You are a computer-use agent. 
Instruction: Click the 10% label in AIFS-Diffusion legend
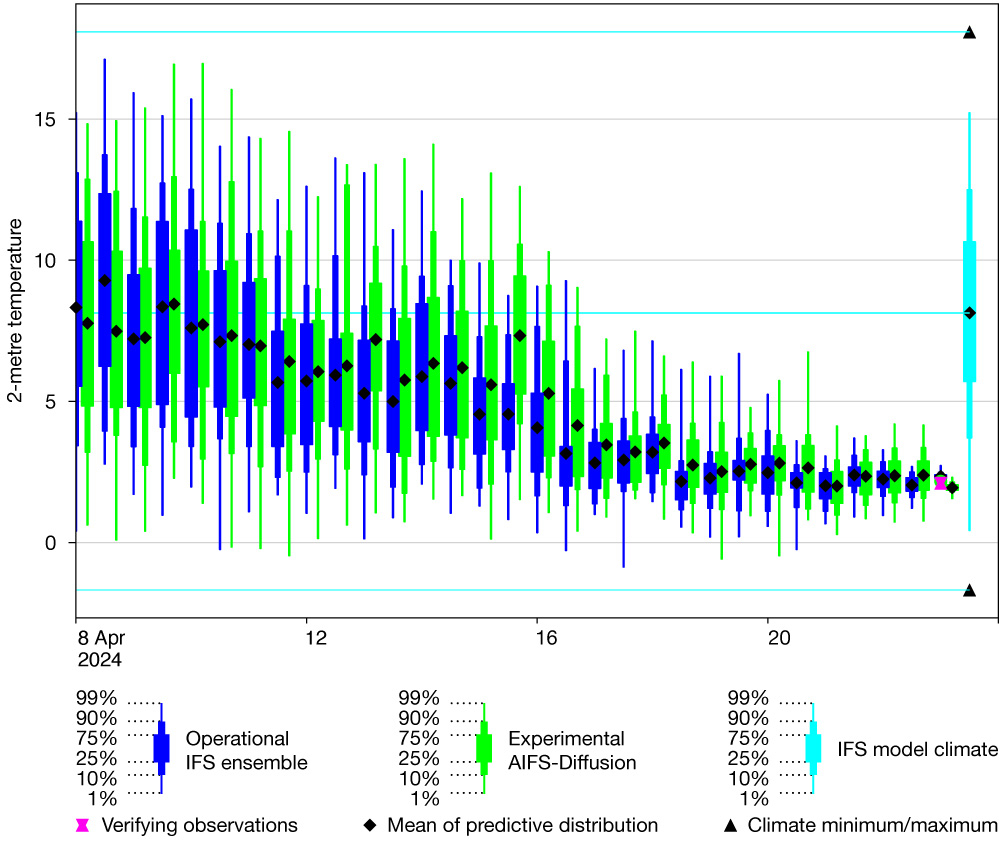click(x=419, y=779)
